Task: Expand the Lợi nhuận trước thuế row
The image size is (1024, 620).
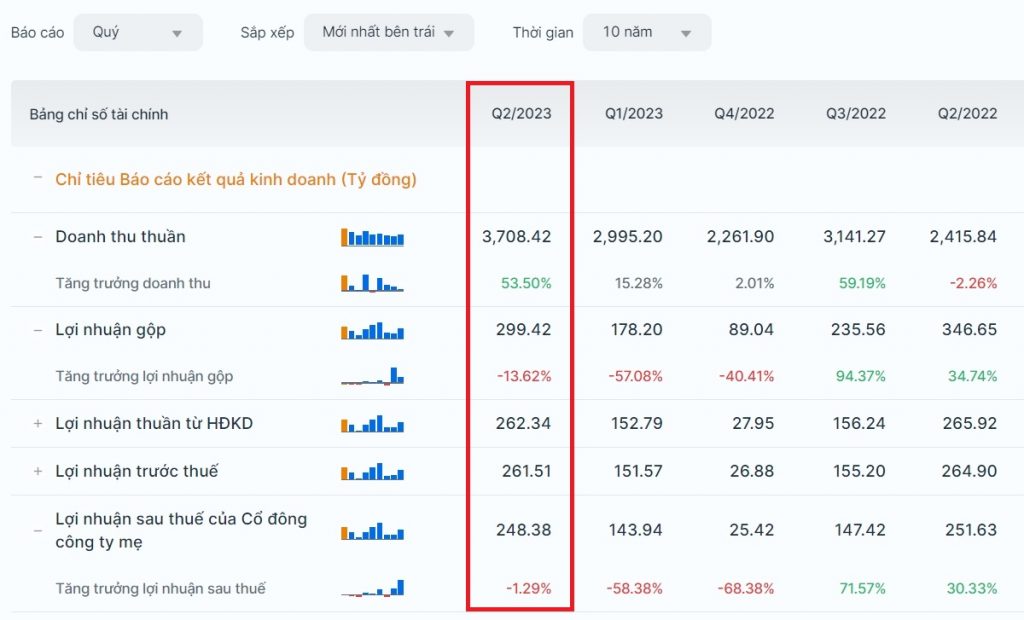Action: [x=38, y=471]
